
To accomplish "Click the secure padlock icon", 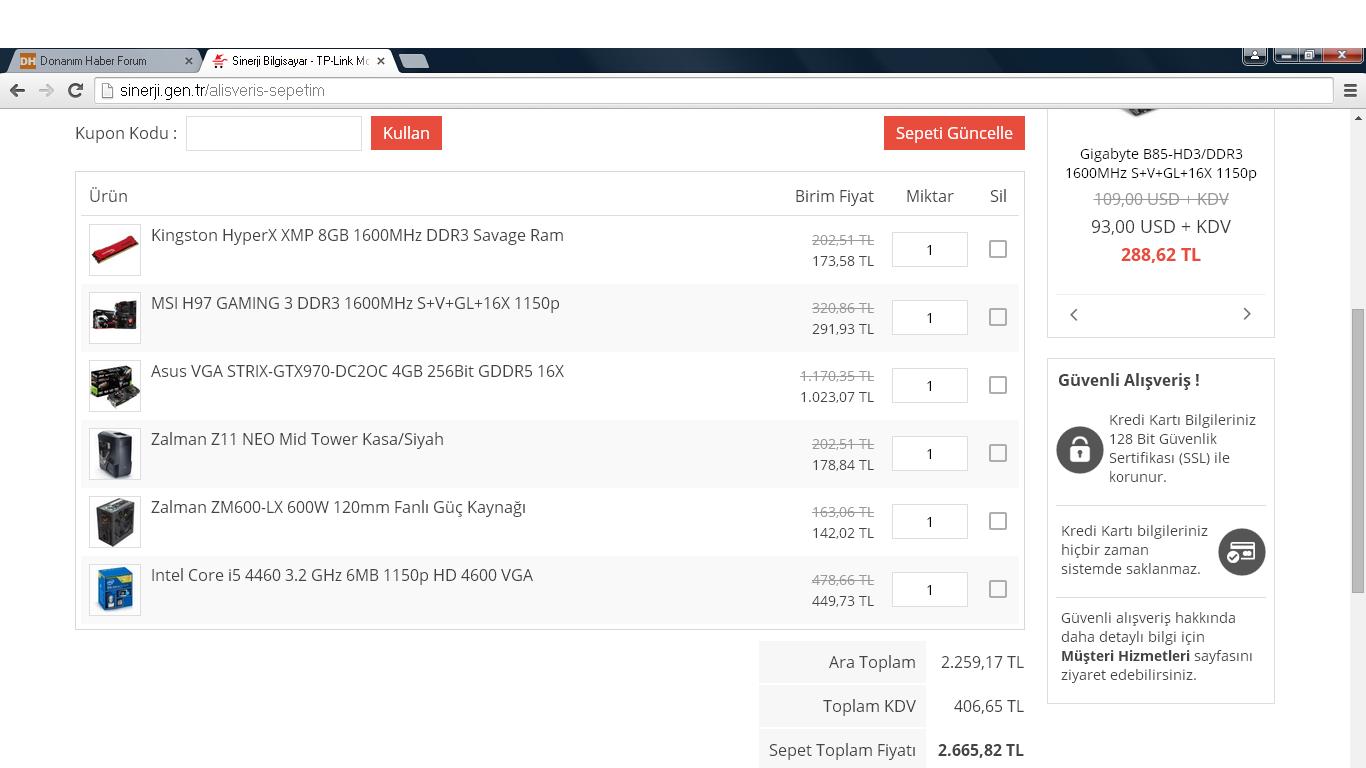I will click(1080, 449).
